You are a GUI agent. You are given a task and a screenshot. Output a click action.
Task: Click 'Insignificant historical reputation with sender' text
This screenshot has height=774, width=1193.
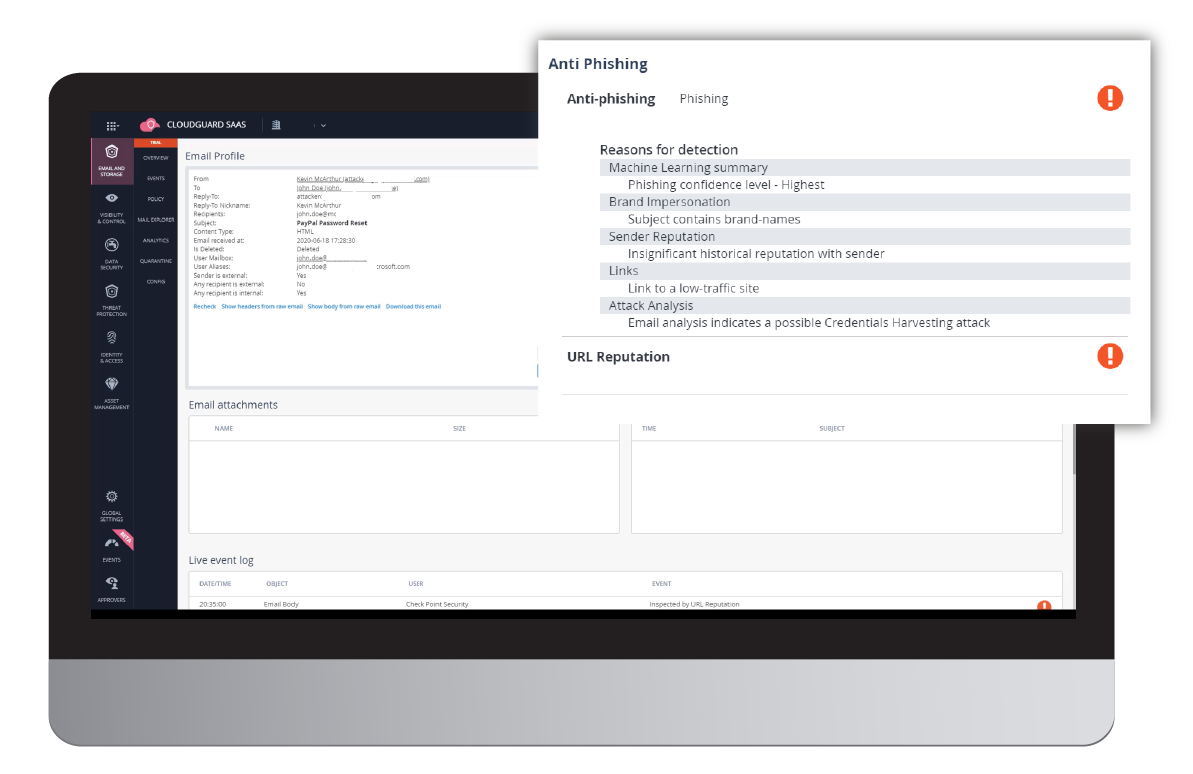[756, 254]
